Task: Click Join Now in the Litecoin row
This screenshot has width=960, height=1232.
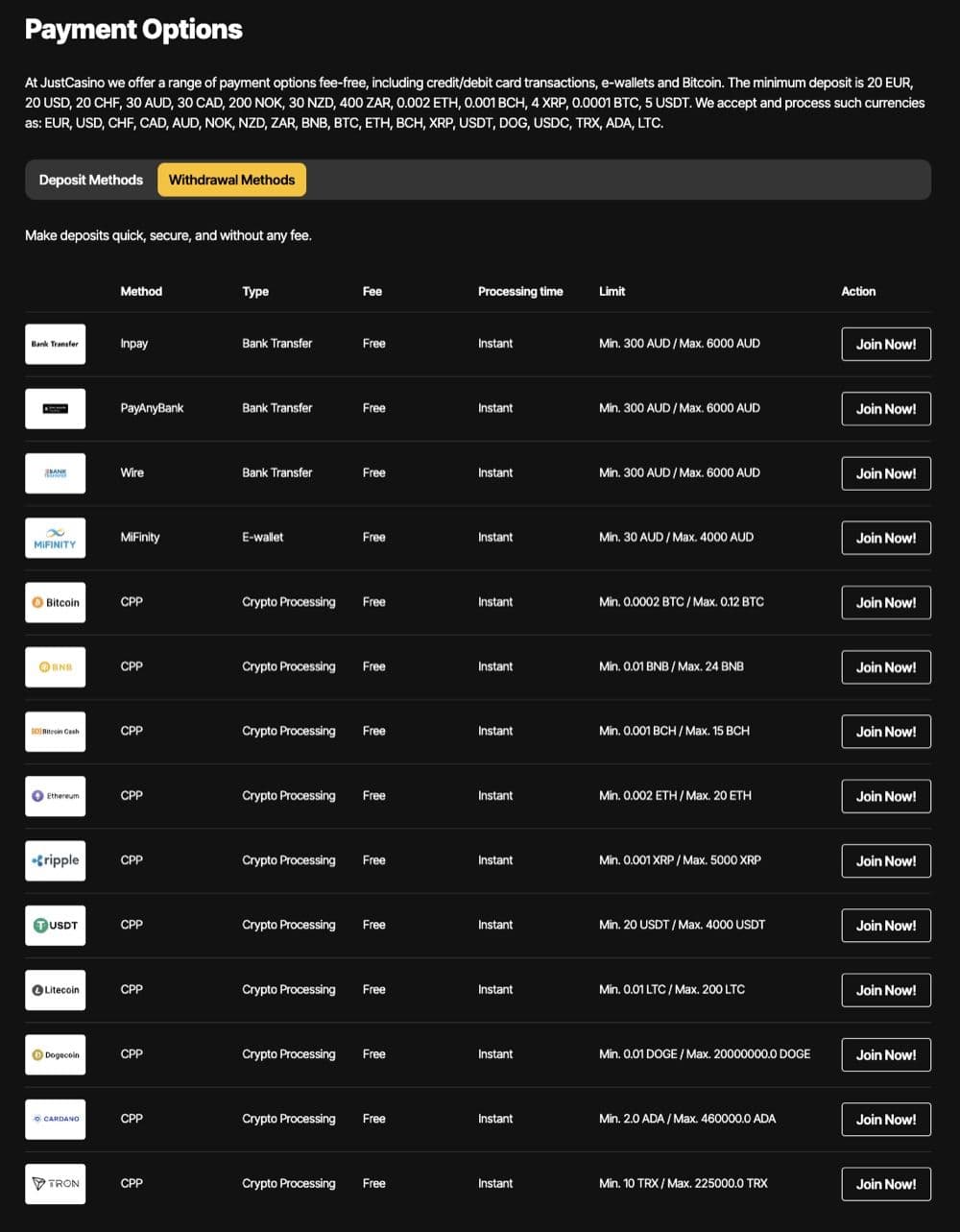Action: pos(886,990)
